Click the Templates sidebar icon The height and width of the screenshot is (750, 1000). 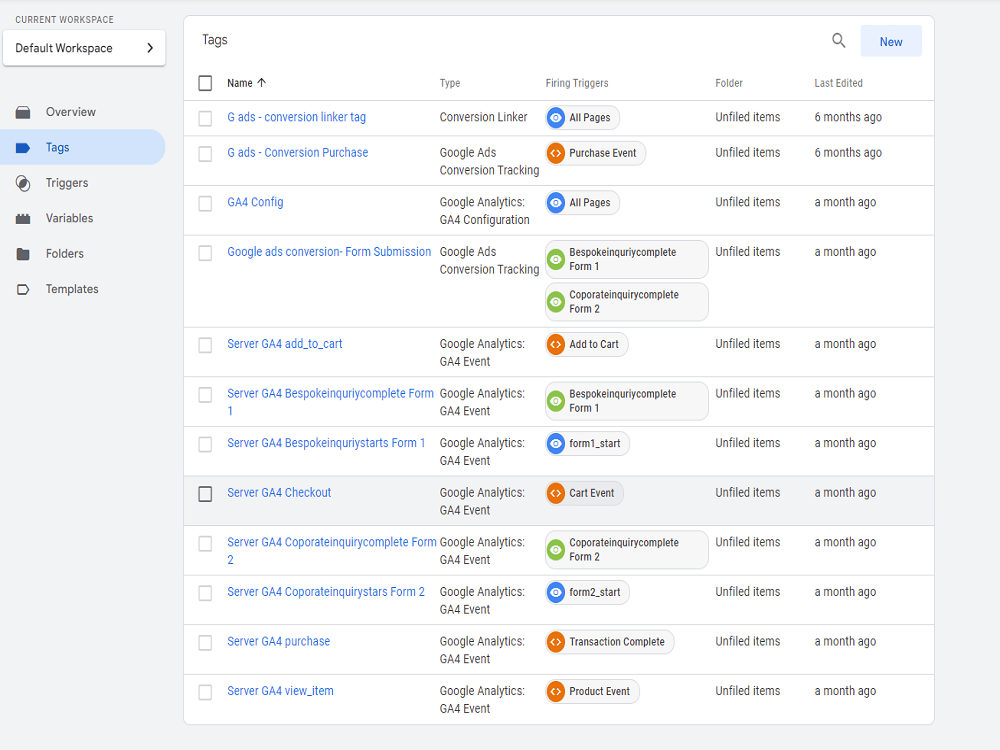[23, 290]
